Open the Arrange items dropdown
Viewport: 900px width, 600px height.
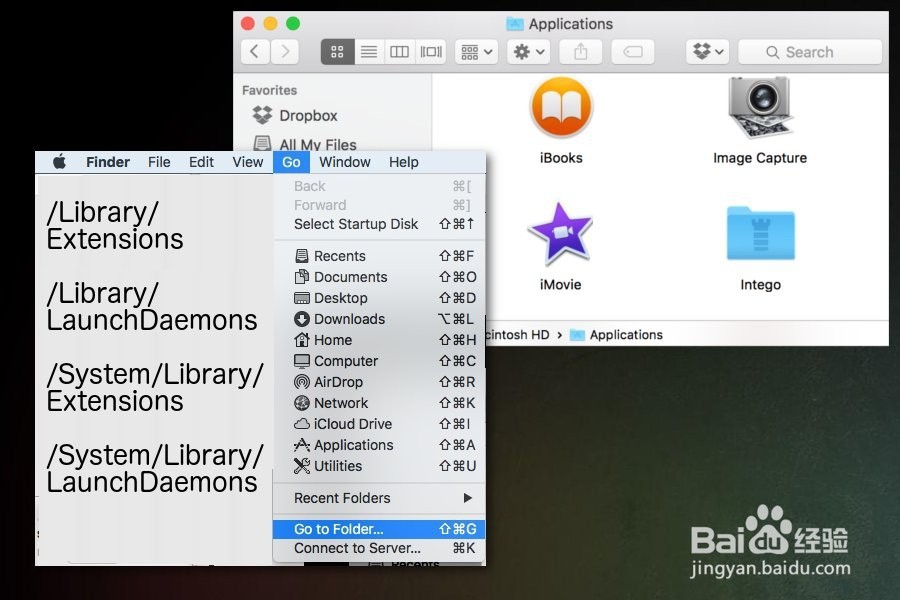(x=476, y=52)
